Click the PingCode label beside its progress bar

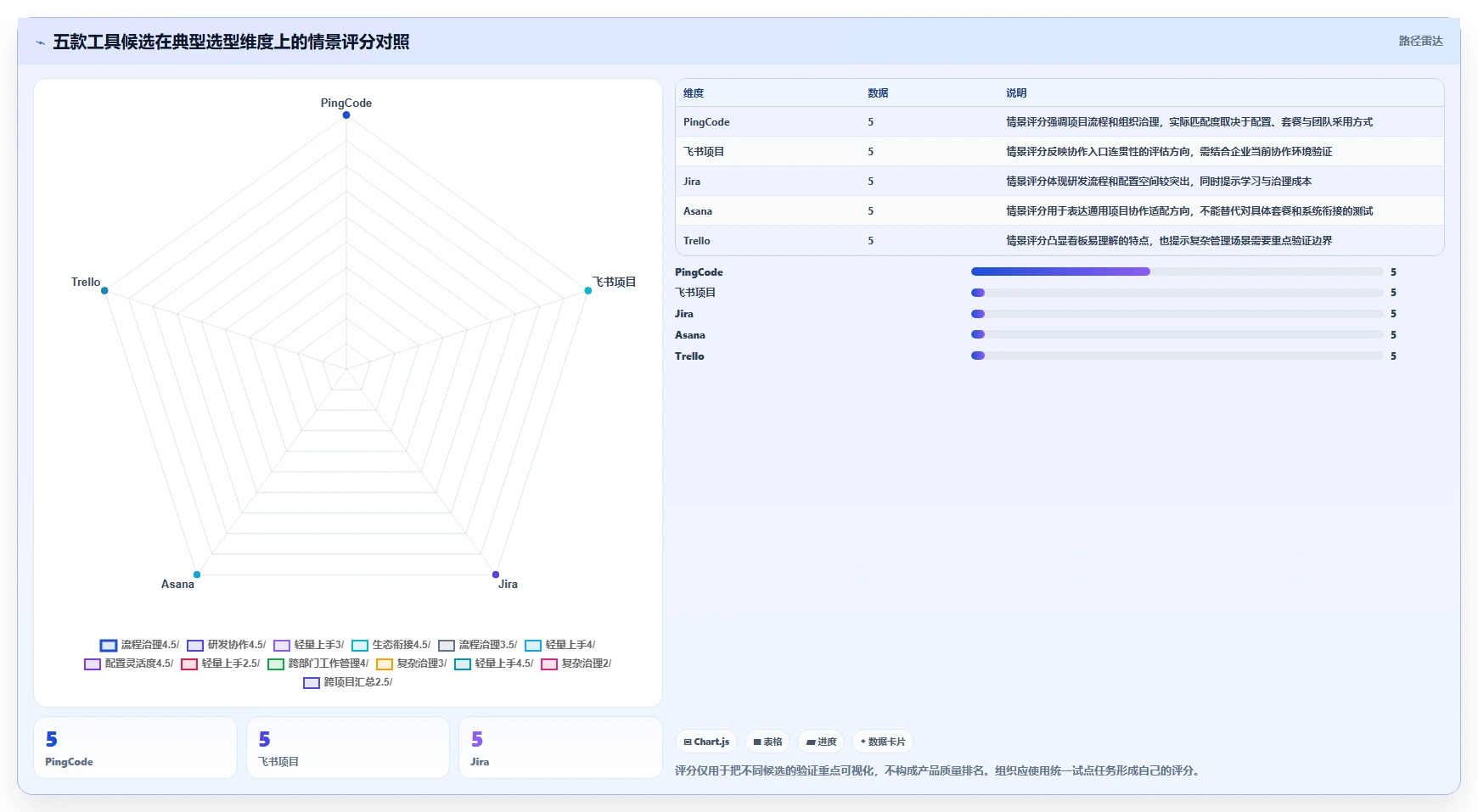[x=699, y=272]
